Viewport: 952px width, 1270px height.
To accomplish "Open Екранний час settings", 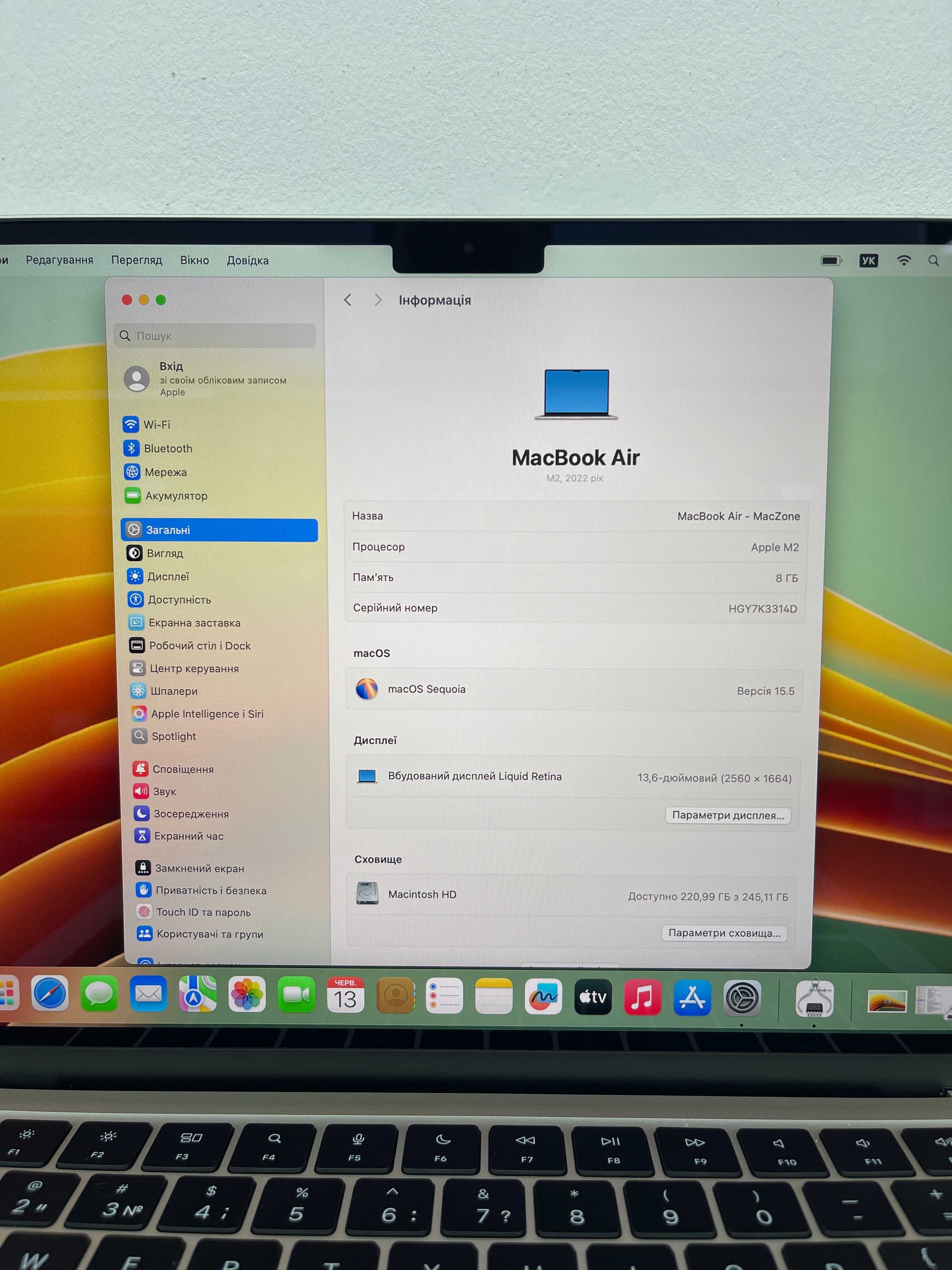I will tap(179, 836).
